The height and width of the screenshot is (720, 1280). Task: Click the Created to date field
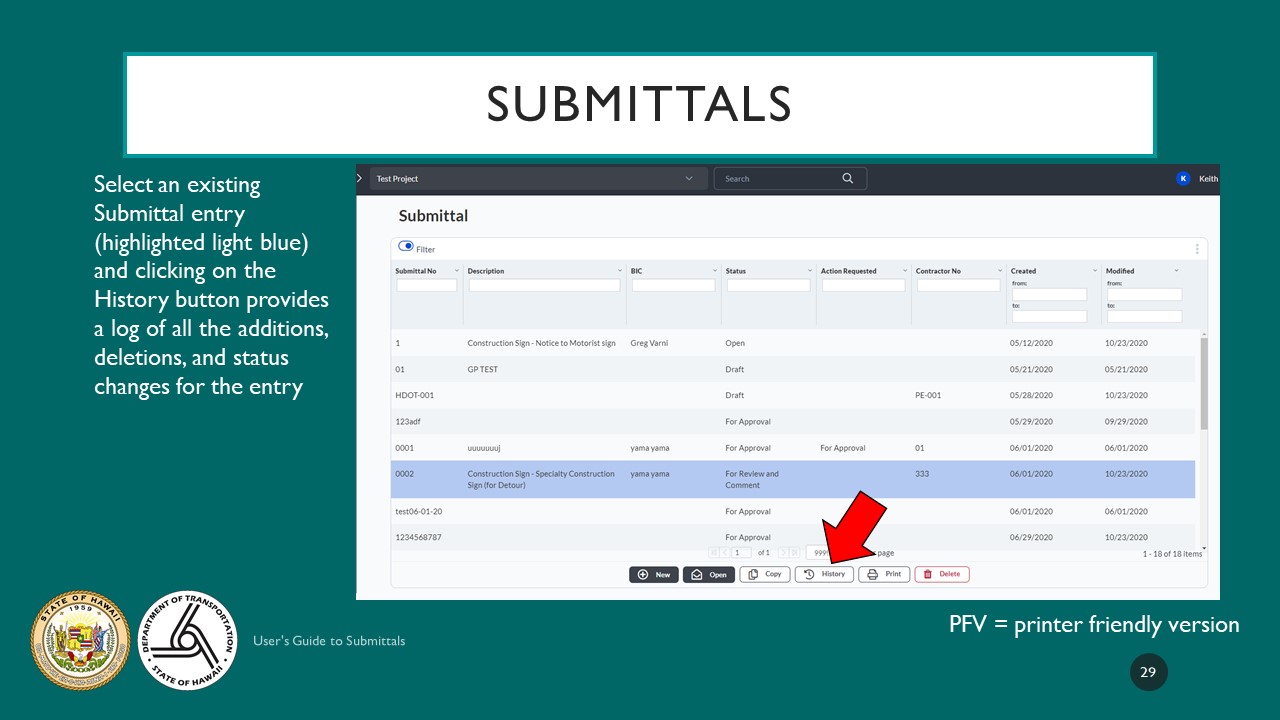[1049, 316]
